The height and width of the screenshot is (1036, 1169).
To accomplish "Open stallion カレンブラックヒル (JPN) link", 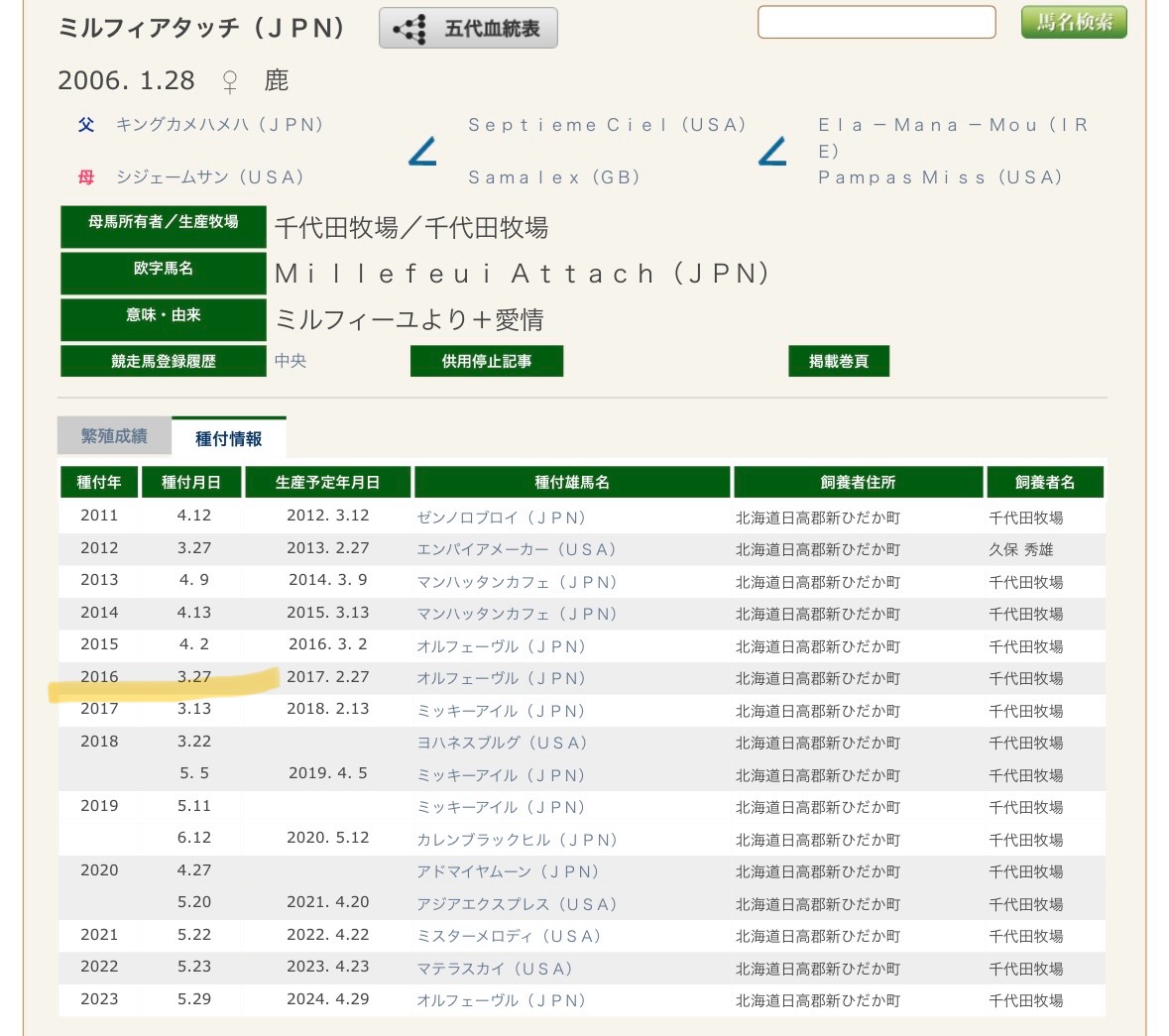I will (517, 840).
